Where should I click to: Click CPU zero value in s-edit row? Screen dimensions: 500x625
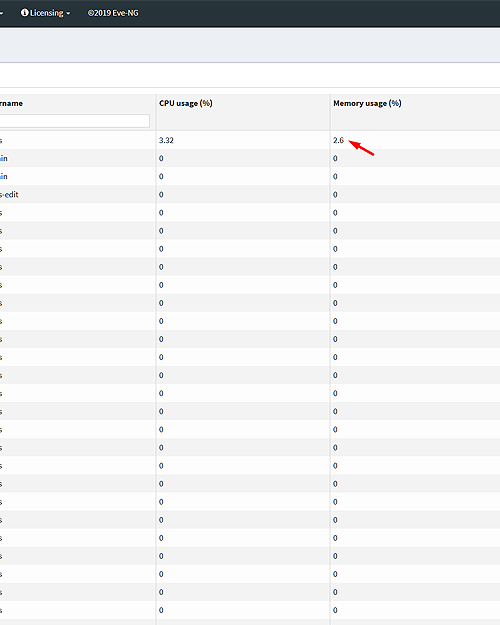click(161, 195)
